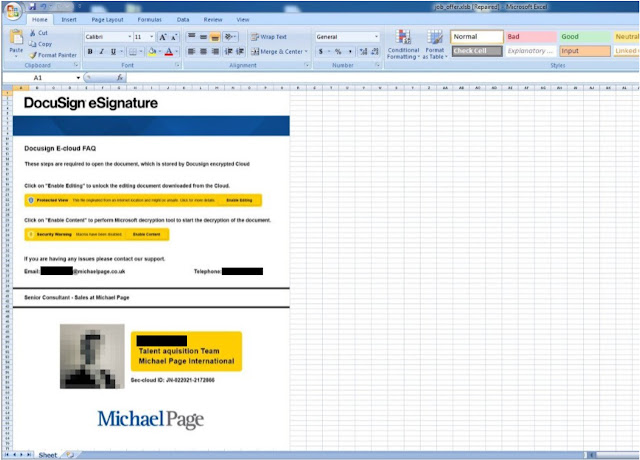Screen dimensions: 640x460
Task: Click the Decrease Indent icon
Action: [x=229, y=51]
